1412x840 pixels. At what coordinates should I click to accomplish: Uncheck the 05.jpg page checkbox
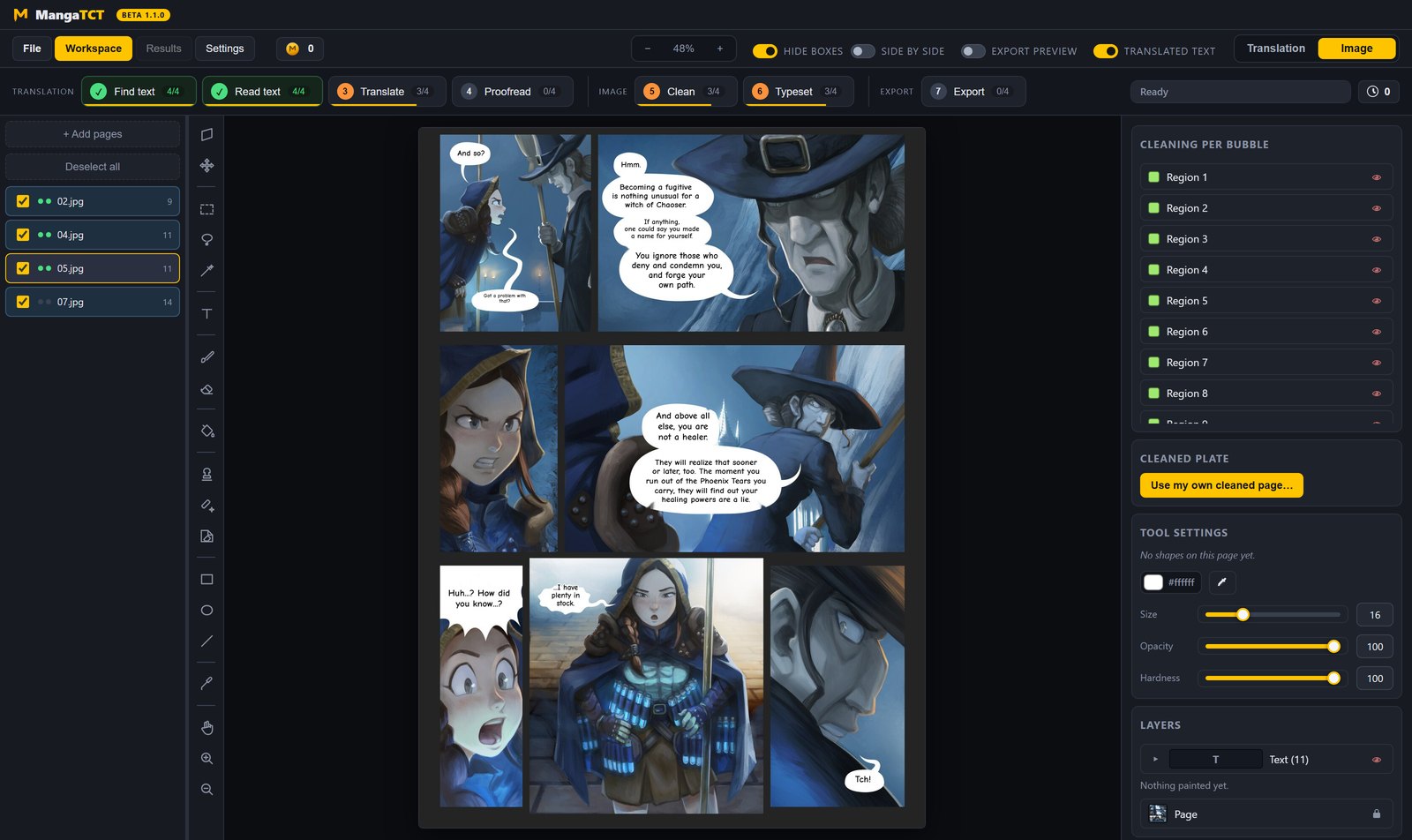point(23,268)
